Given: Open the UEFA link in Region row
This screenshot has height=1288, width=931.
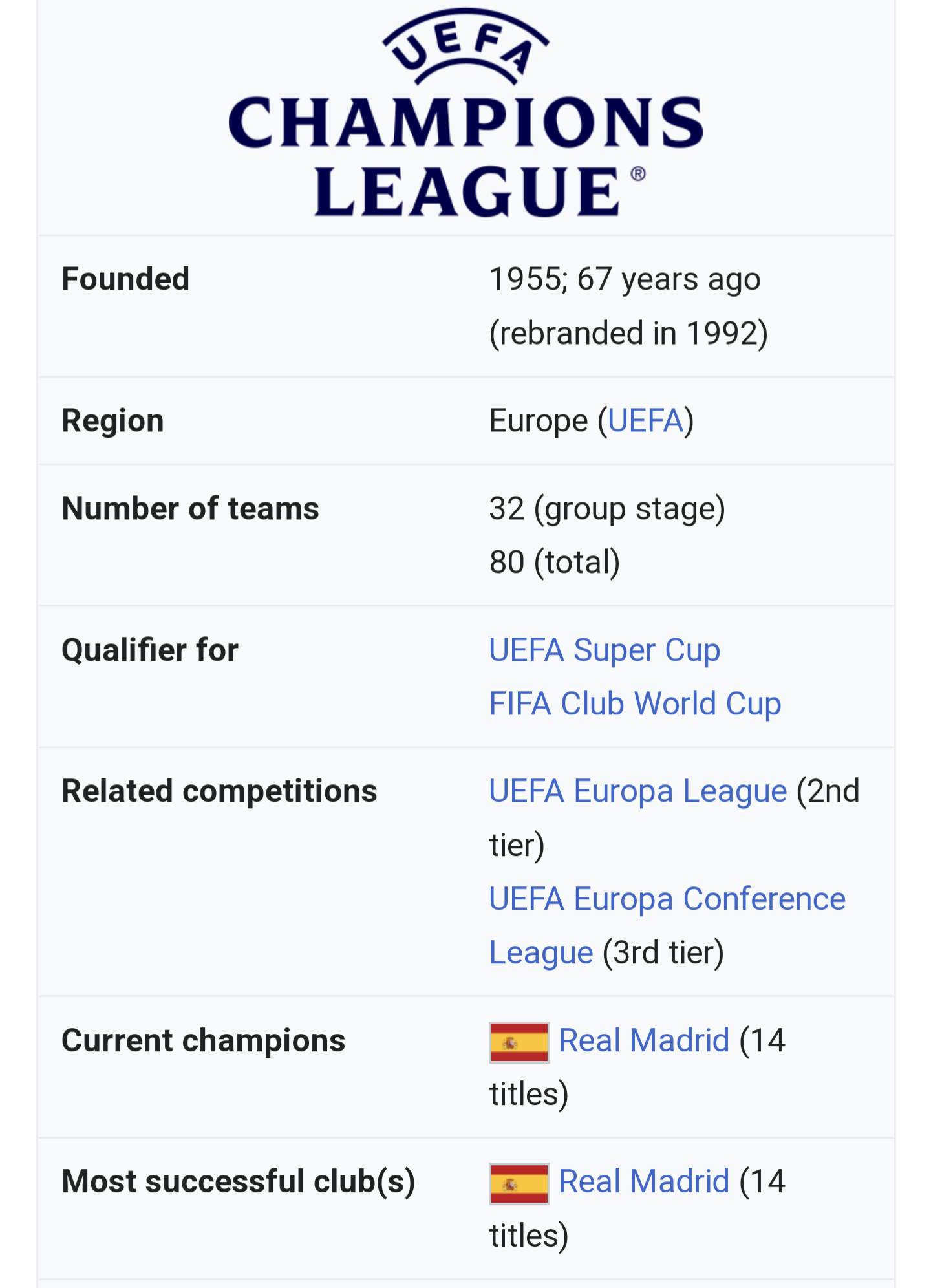Looking at the screenshot, I should click(645, 421).
